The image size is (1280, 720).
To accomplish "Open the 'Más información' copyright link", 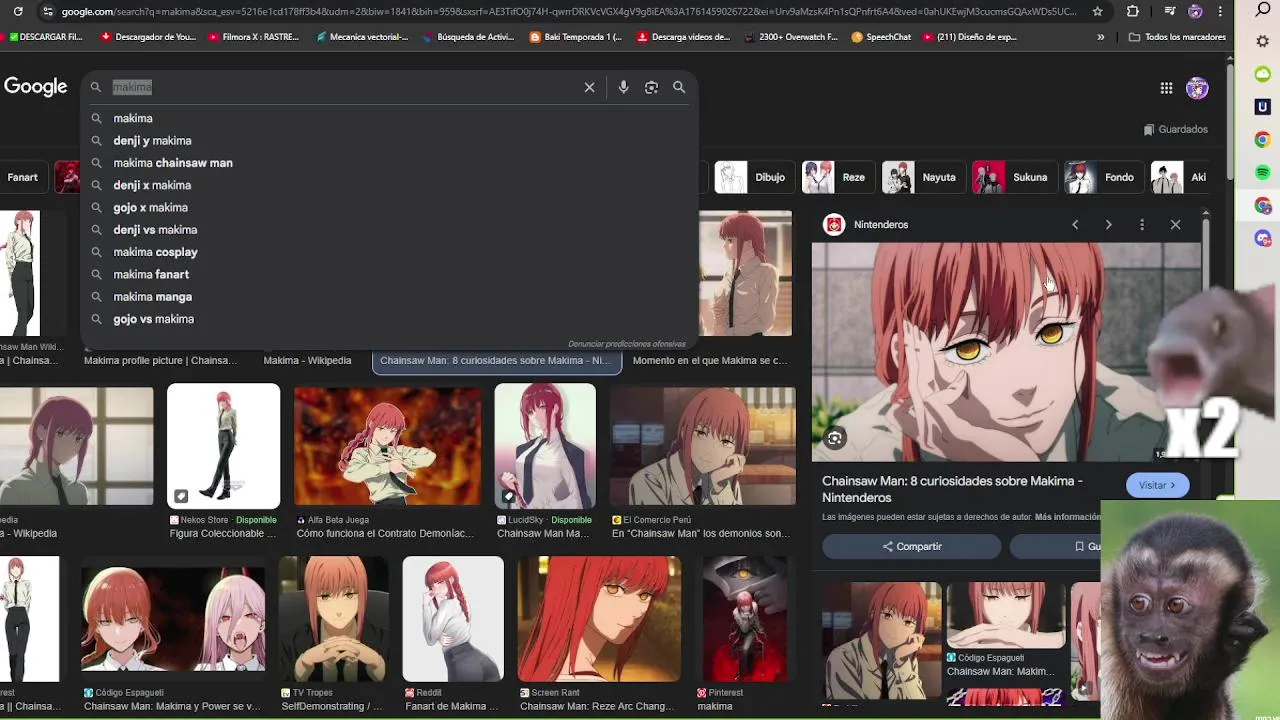I will tap(1067, 517).
